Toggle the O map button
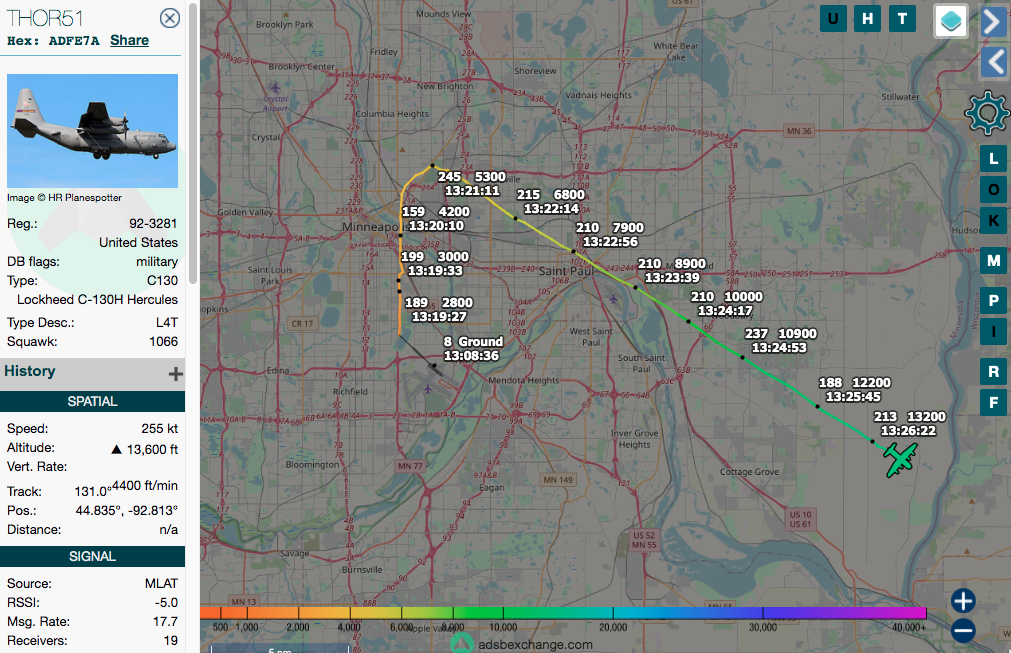This screenshot has height=653, width=1011. (x=993, y=190)
